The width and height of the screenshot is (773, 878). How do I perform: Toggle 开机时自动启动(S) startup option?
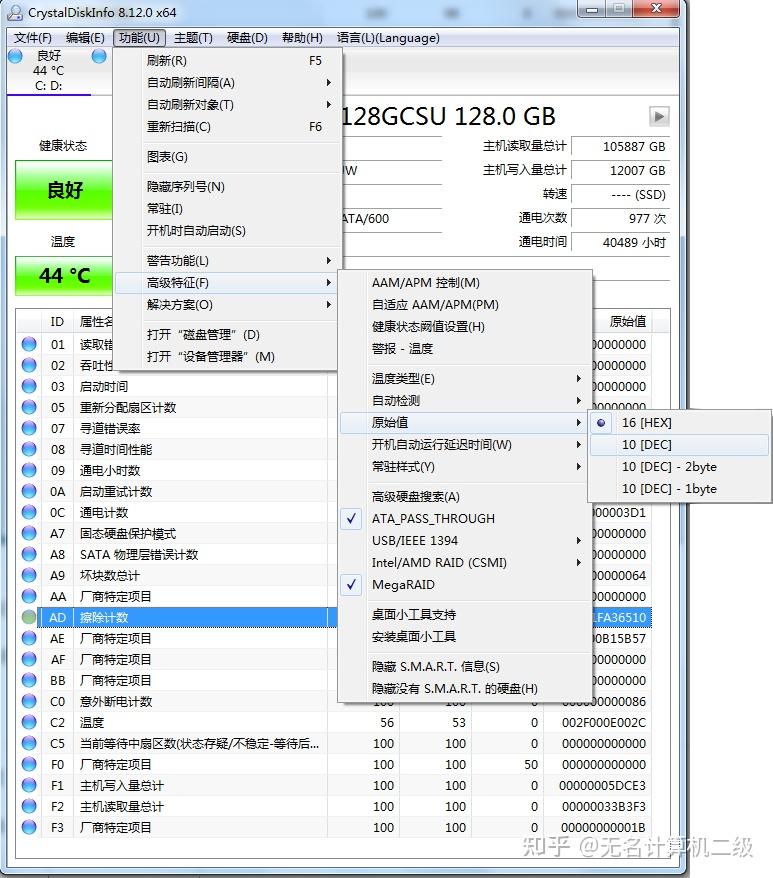pos(227,231)
